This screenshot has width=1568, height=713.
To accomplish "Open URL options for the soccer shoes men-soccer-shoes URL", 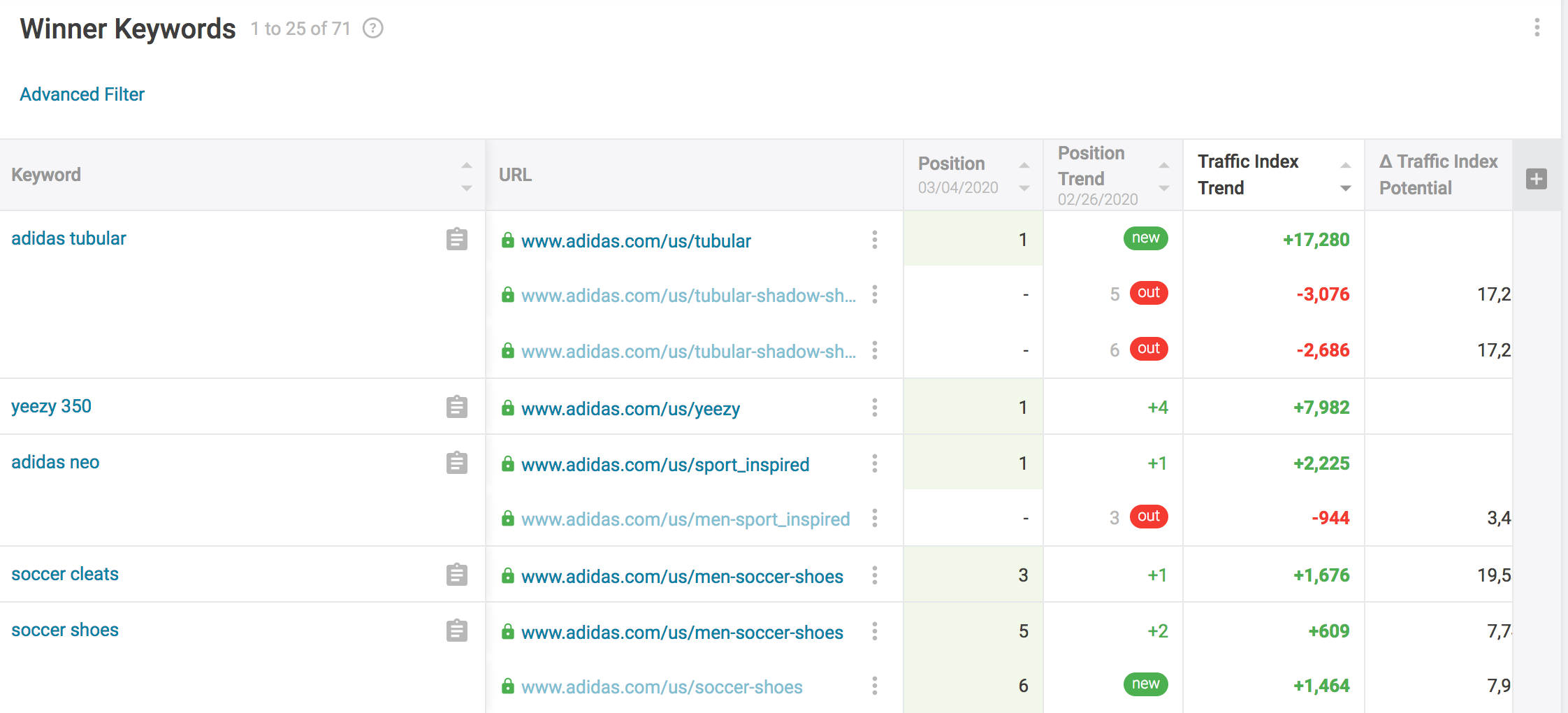I will pyautogui.click(x=874, y=631).
